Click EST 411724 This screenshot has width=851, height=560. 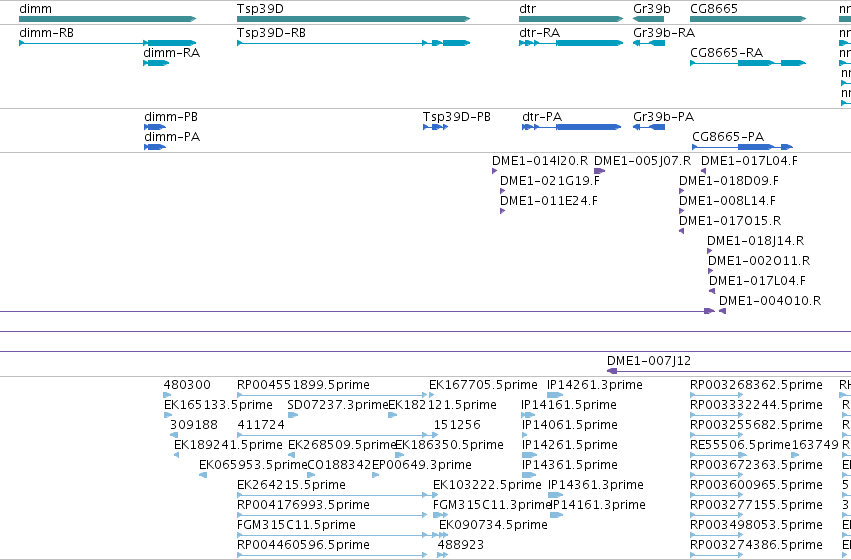(x=261, y=425)
